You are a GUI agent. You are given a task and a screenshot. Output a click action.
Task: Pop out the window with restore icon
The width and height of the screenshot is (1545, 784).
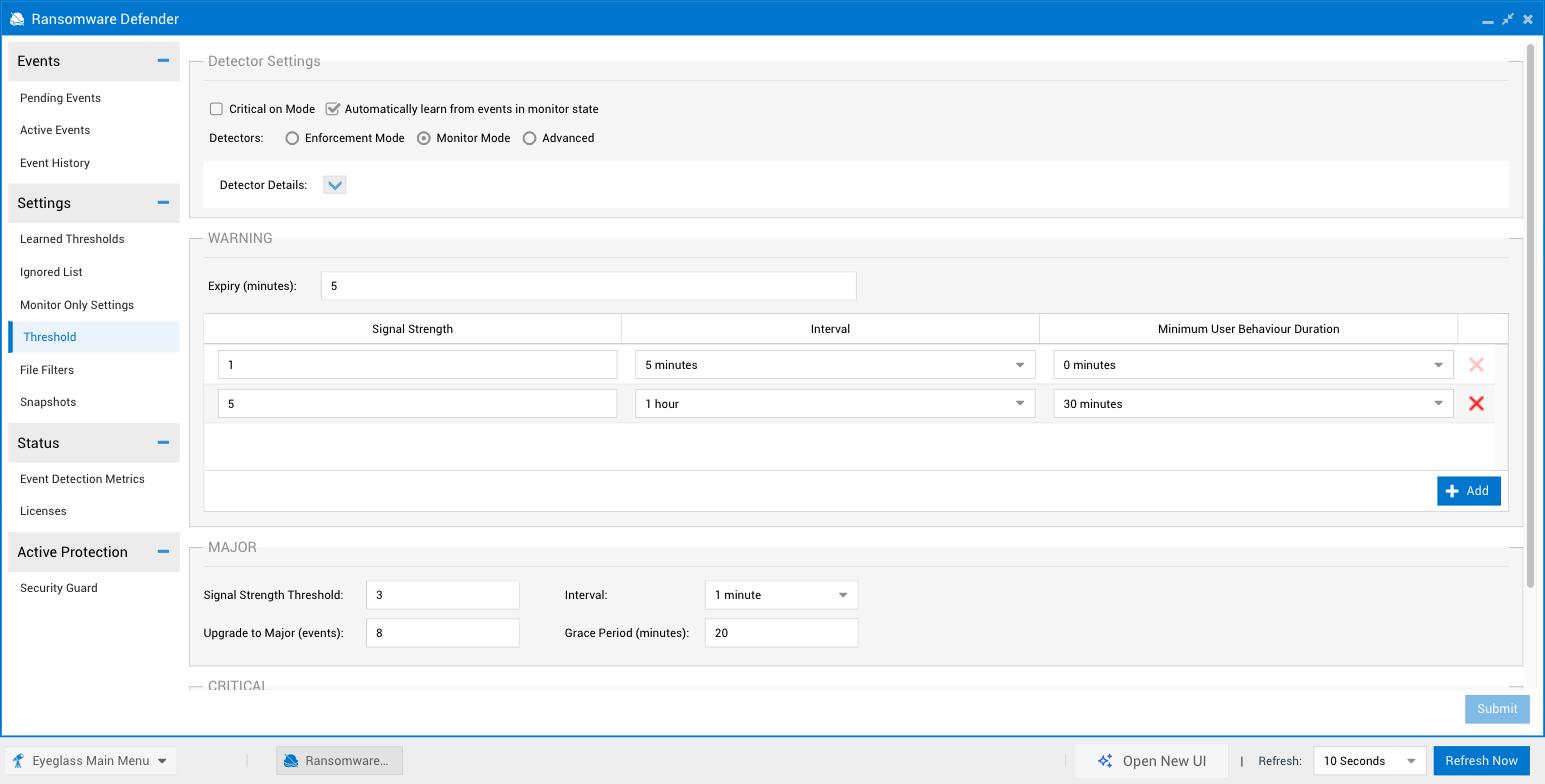pos(1508,19)
